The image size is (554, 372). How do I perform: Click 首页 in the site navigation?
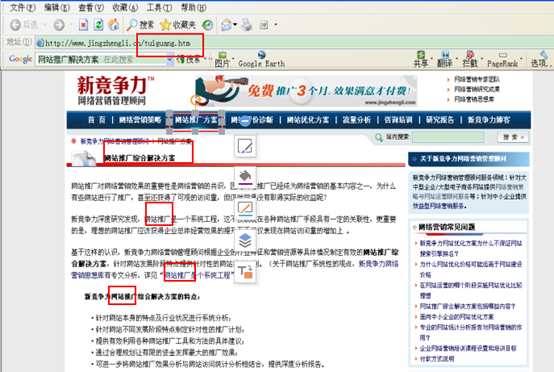97,120
